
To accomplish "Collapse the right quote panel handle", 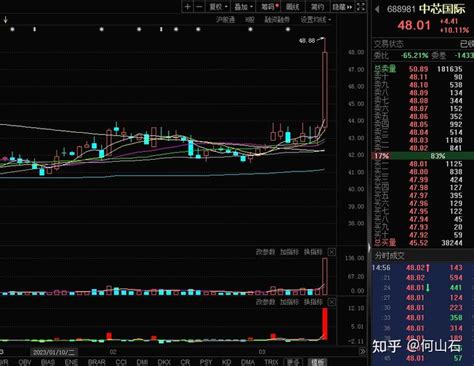I will click(369, 248).
